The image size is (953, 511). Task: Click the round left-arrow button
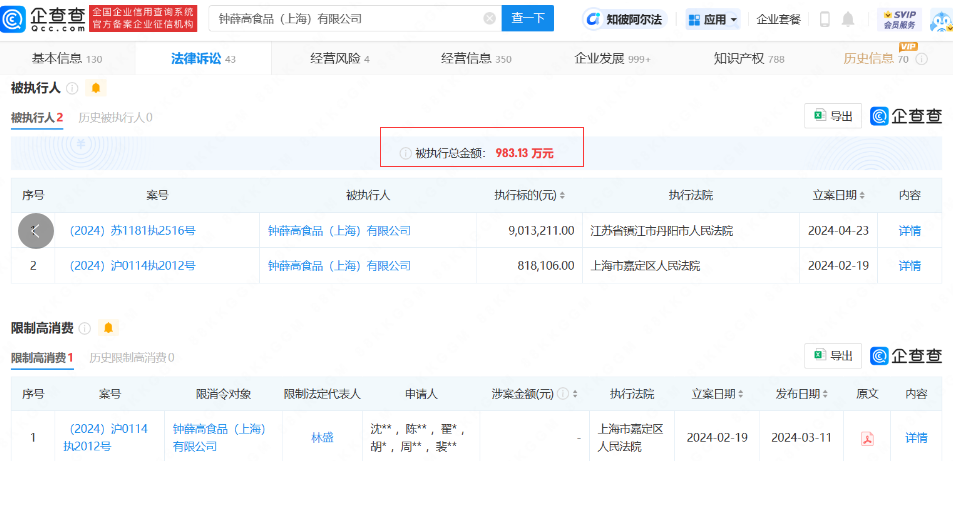(36, 231)
